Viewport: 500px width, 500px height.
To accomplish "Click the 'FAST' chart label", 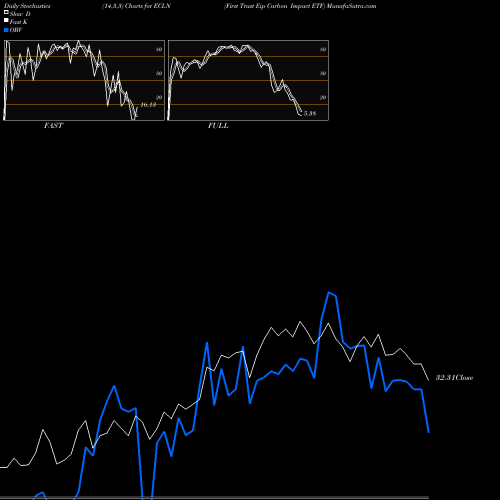I will point(54,125).
